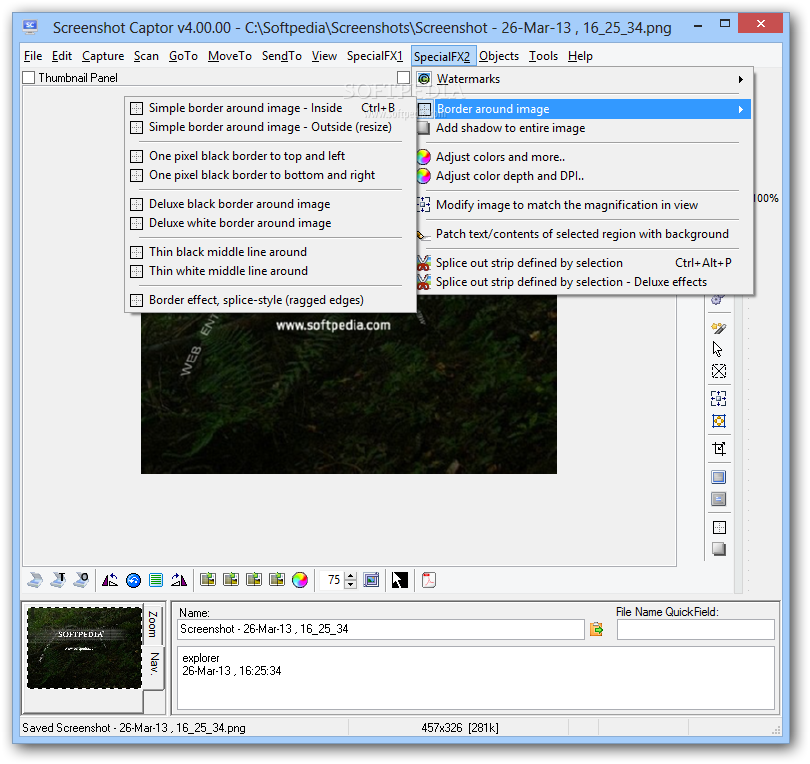
Task: Click the fourth of four picture icons
Action: tap(277, 580)
